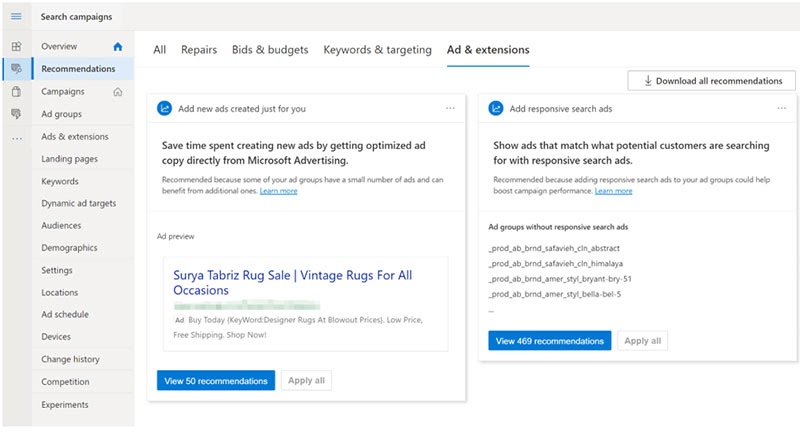Open options menu on Add new ads card
The image size is (800, 433).
[x=450, y=108]
